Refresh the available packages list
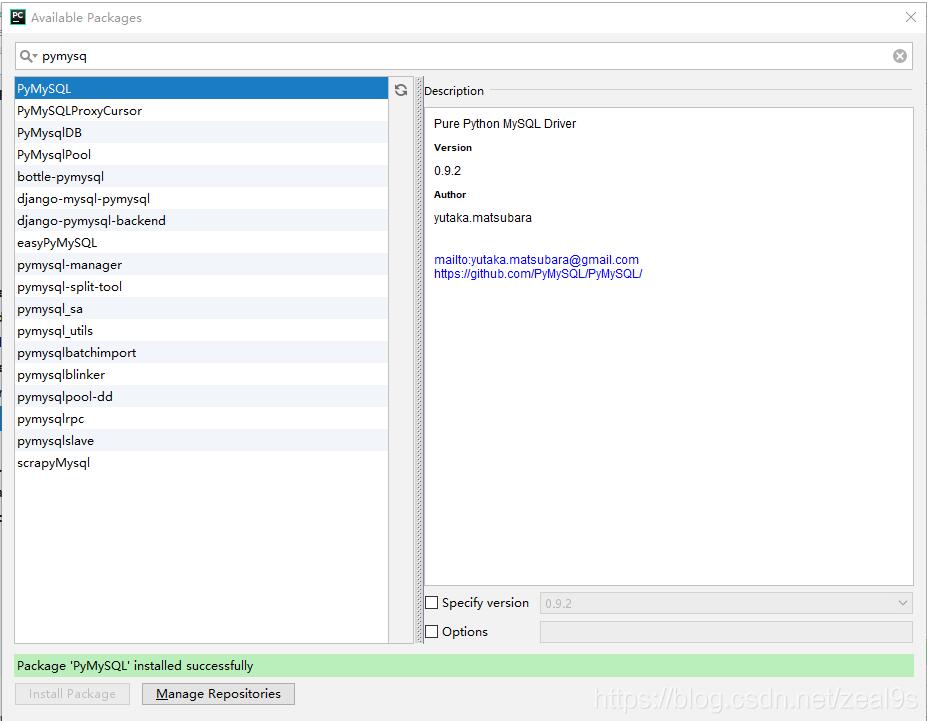Viewport: 927px width, 721px height. pos(400,89)
